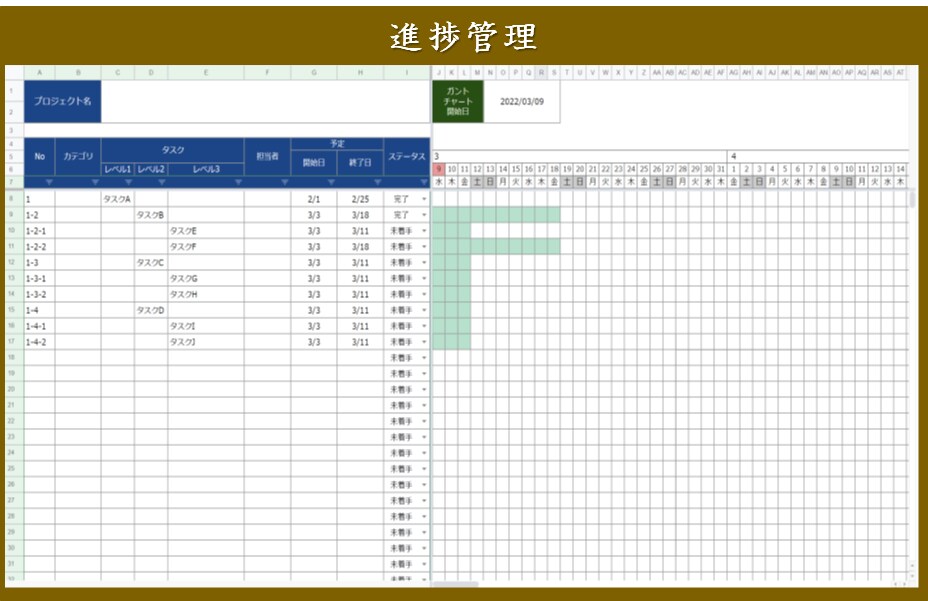This screenshot has height=601, width=928.
Task: Select the end date 2/25 cell
Action: click(360, 200)
